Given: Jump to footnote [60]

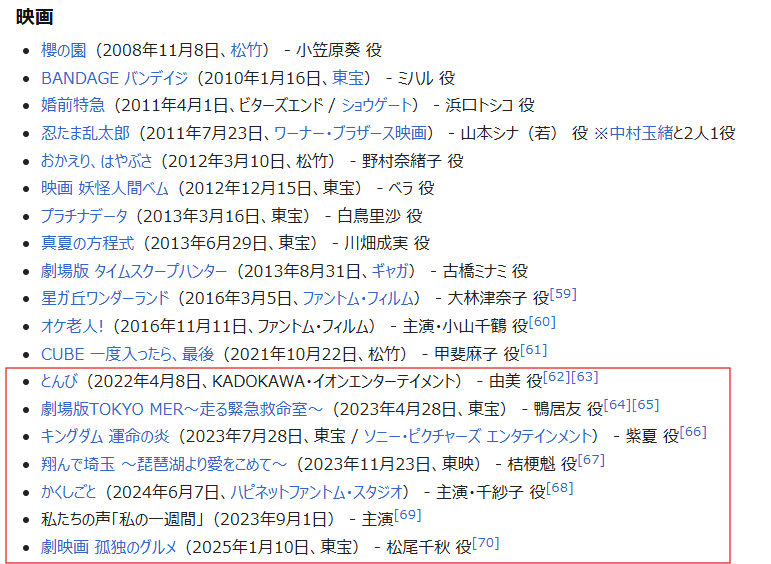Looking at the screenshot, I should pyautogui.click(x=542, y=322).
